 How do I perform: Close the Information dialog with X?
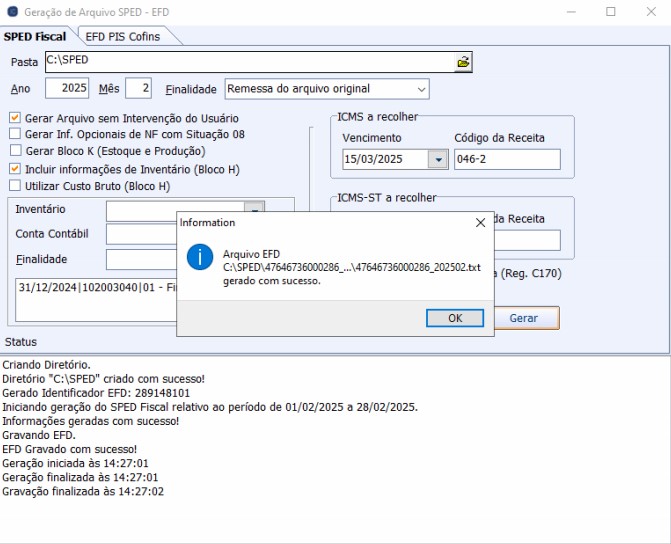click(480, 223)
